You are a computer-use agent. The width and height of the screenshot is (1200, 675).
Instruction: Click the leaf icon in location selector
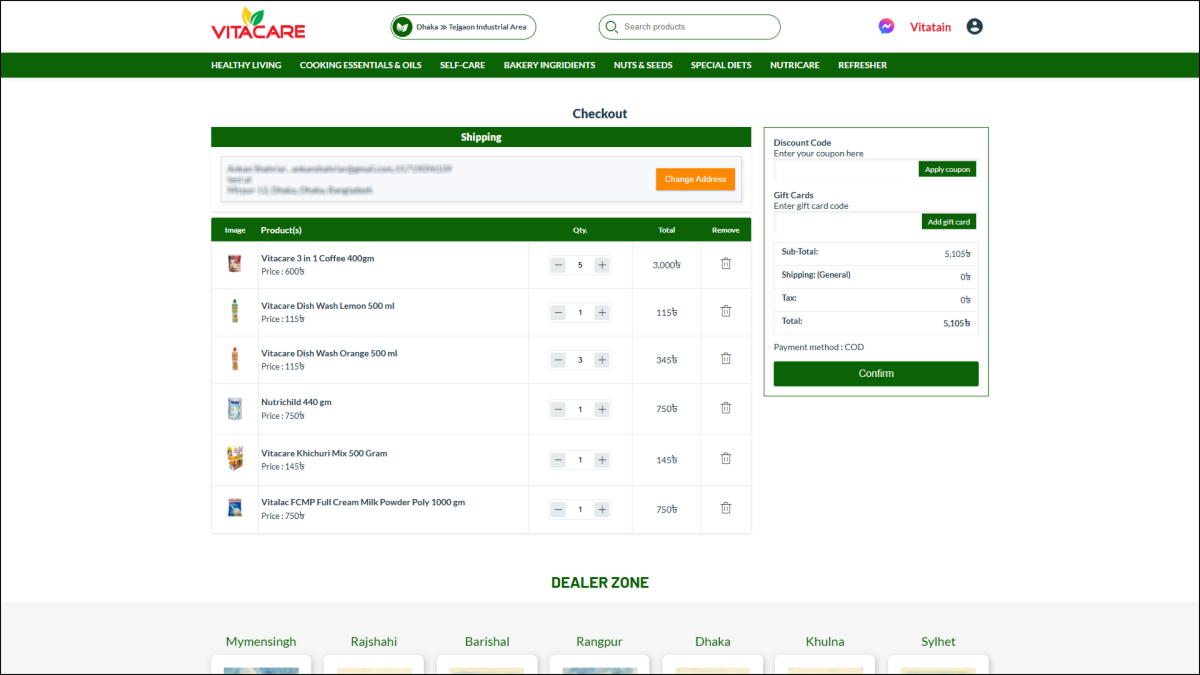click(403, 27)
